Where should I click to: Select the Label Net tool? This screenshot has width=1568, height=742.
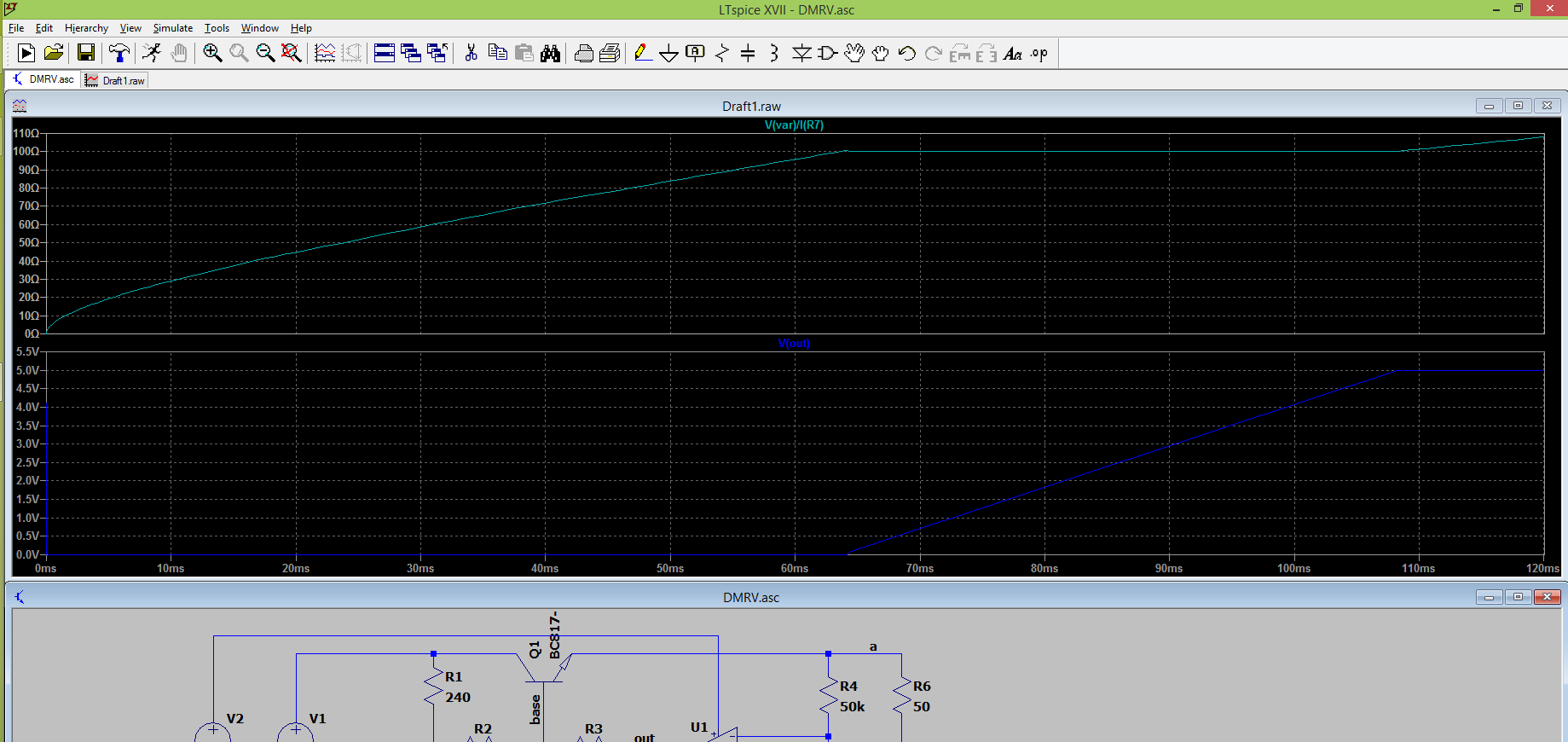[x=696, y=53]
